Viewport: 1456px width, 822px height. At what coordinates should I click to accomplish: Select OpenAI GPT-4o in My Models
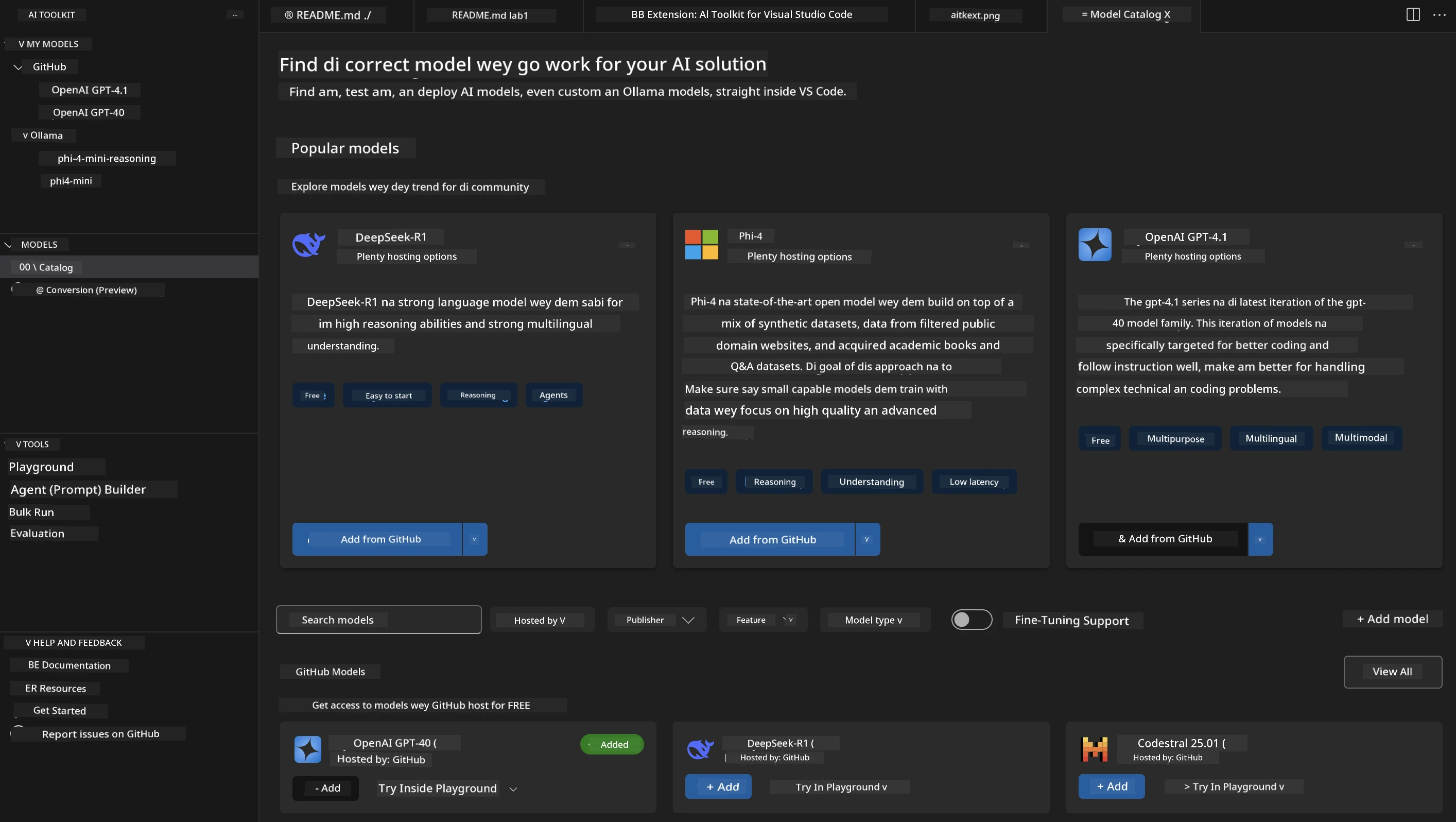point(89,112)
